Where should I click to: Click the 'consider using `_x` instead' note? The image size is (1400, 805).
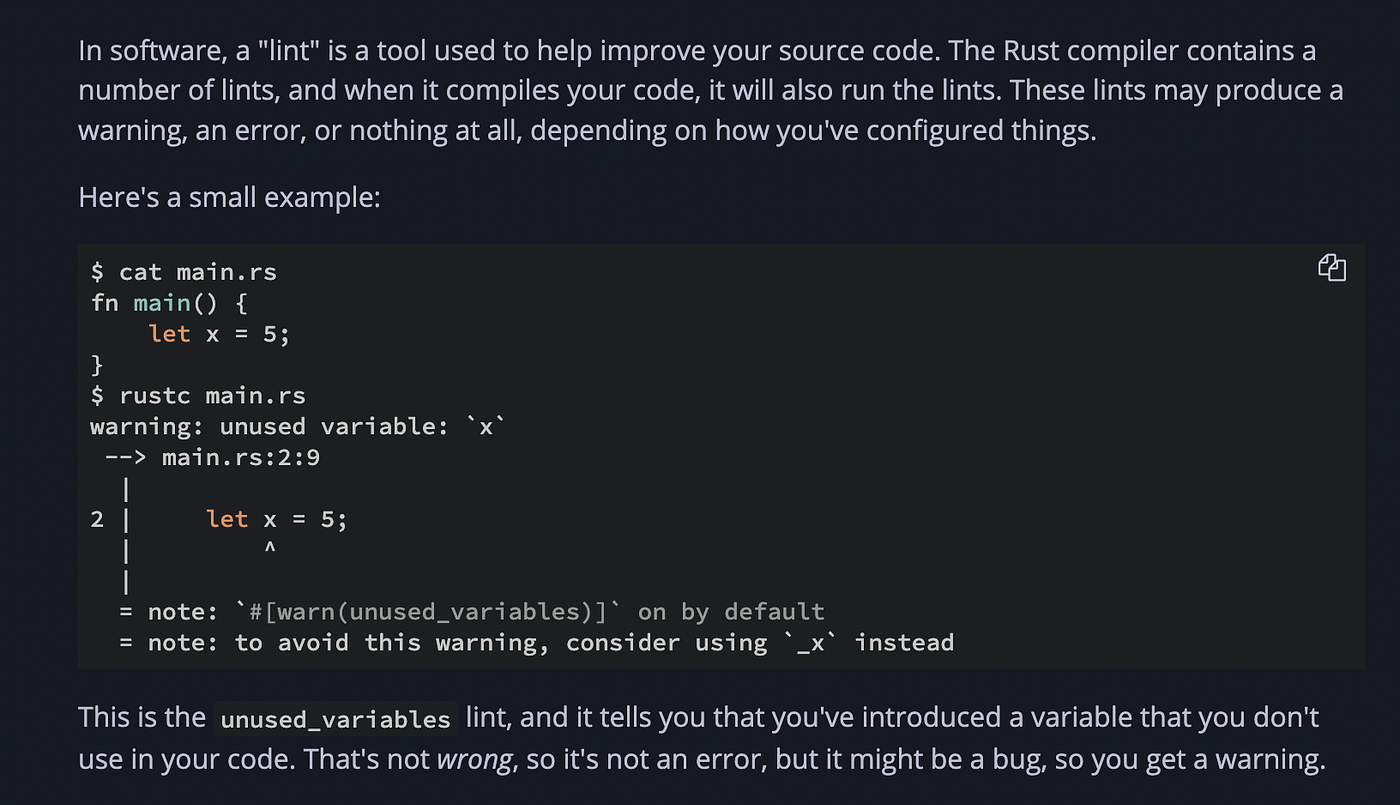pyautogui.click(x=760, y=642)
